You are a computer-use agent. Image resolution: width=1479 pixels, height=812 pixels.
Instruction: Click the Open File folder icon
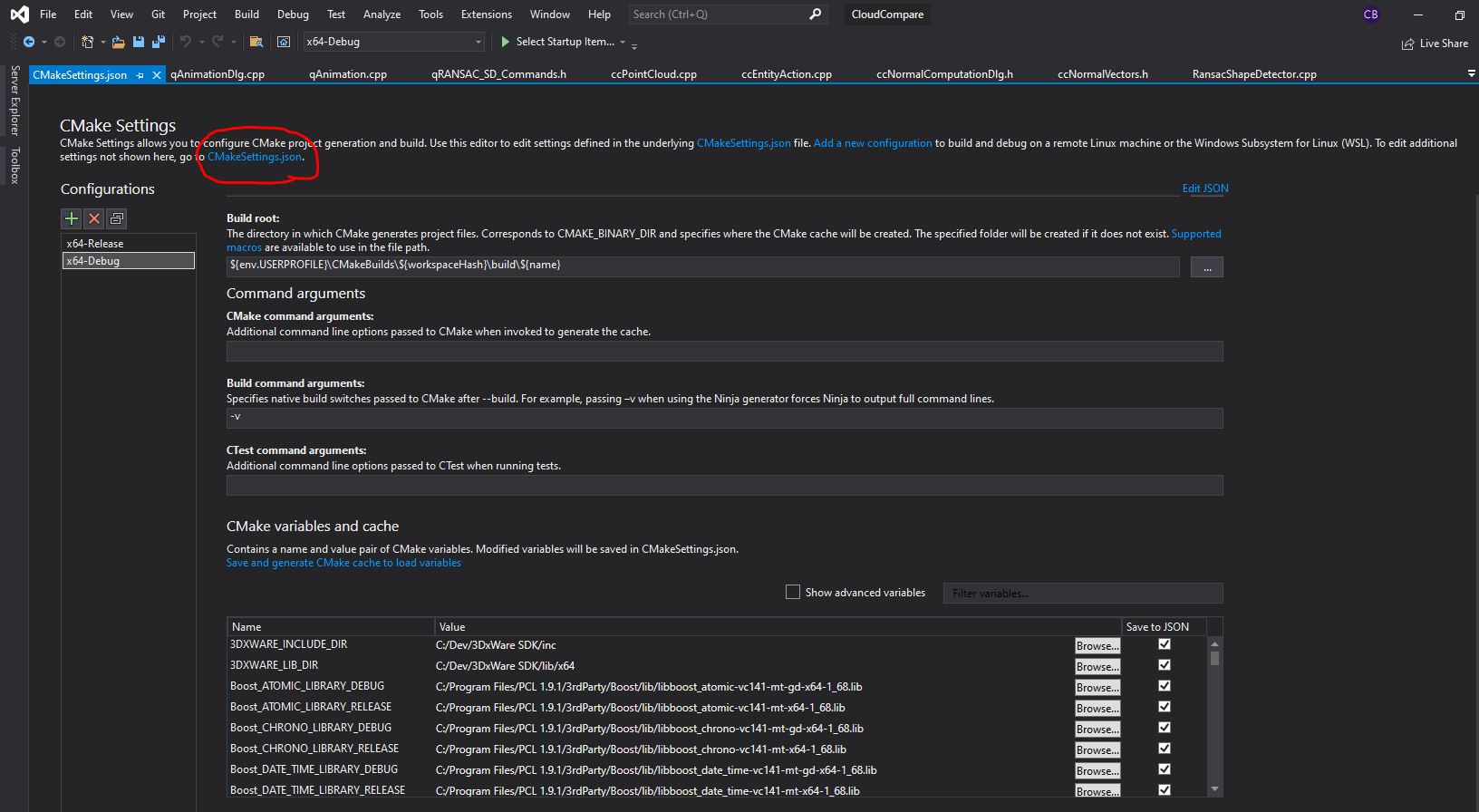pos(119,42)
